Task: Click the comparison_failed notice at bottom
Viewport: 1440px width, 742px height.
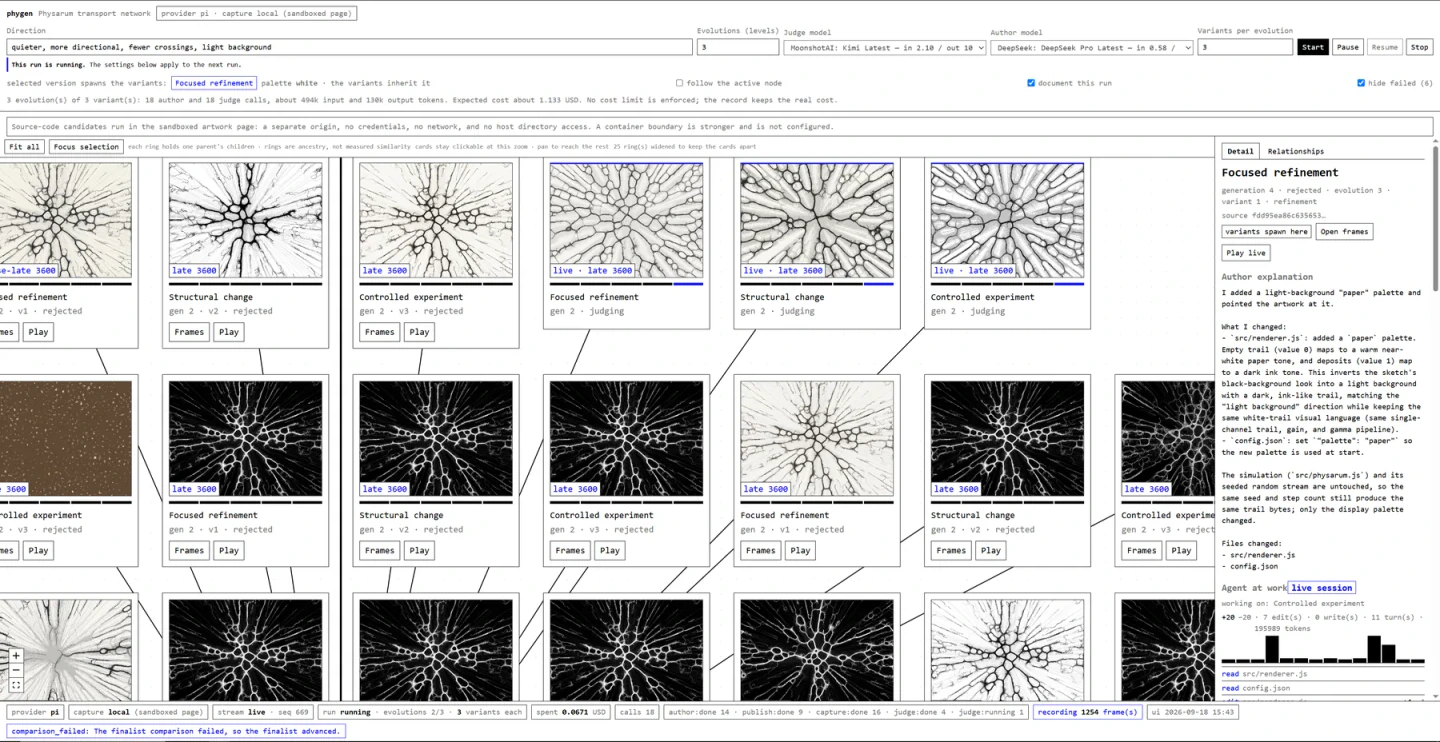Action: (x=176, y=731)
